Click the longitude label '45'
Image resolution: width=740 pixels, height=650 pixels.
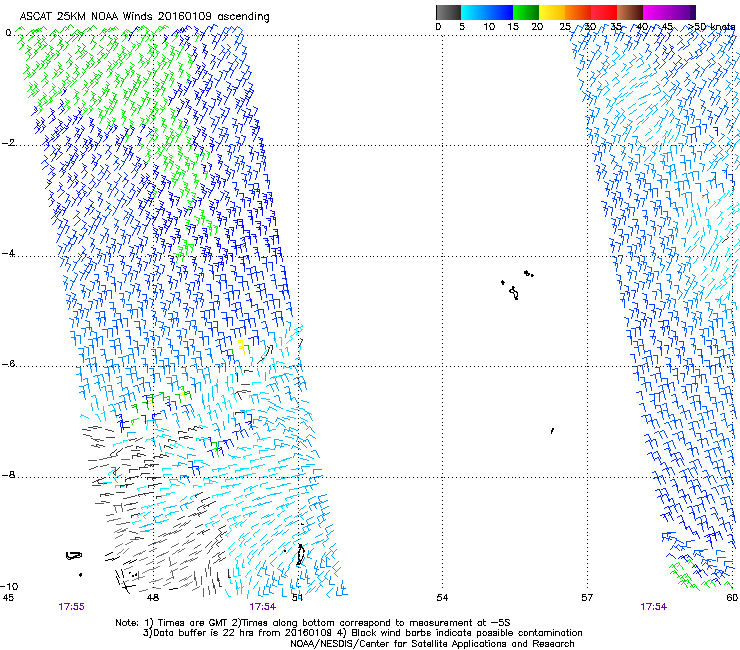(8, 598)
